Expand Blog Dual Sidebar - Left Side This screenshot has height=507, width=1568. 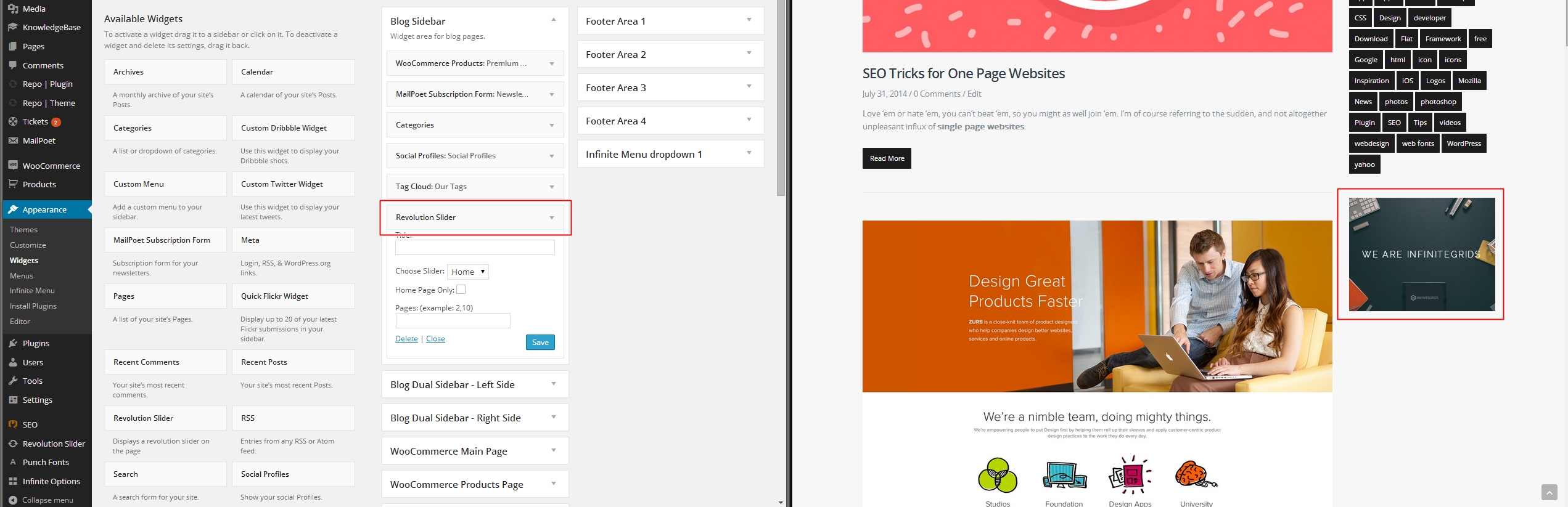point(554,383)
